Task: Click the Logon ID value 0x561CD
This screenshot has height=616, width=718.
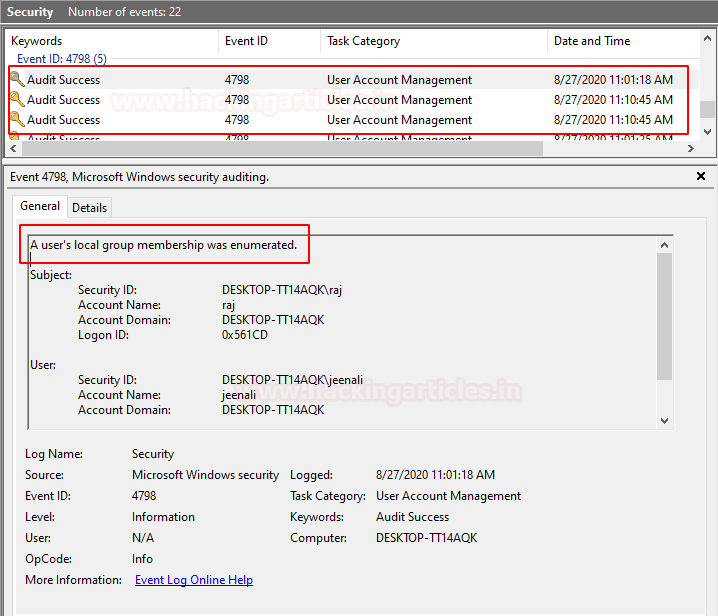Action: (245, 335)
